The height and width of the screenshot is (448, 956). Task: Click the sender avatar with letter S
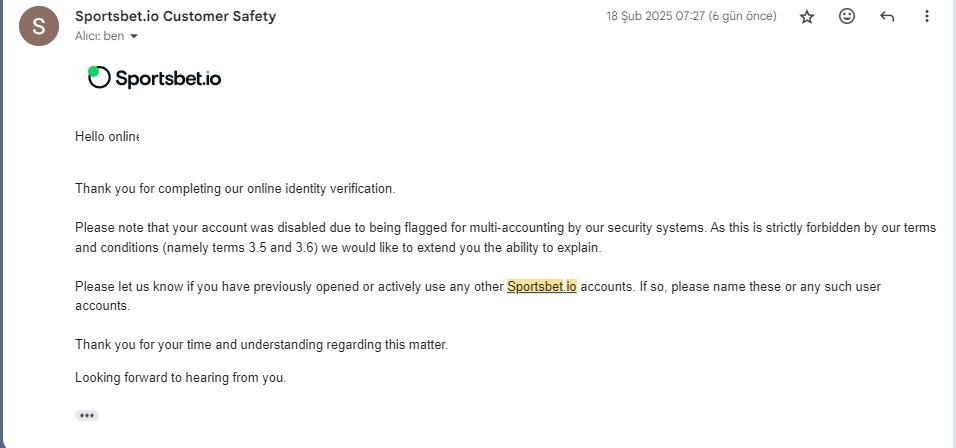(x=39, y=26)
